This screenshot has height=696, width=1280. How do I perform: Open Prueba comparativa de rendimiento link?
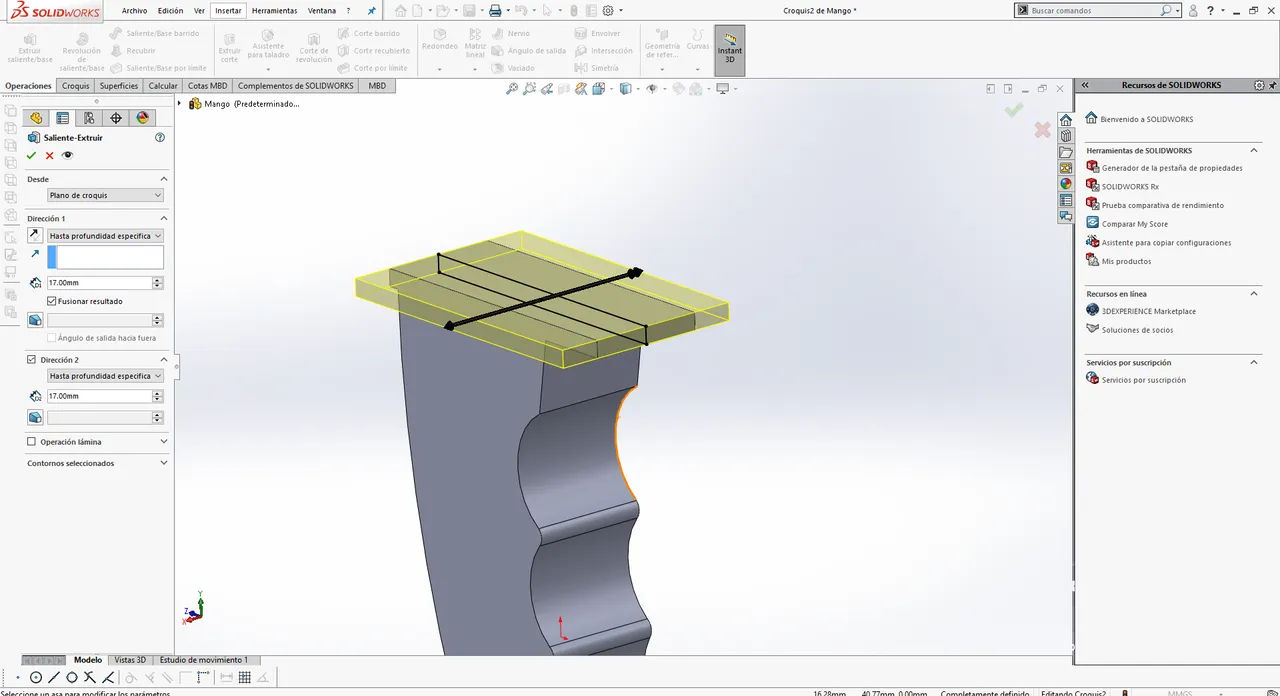click(x=1163, y=206)
